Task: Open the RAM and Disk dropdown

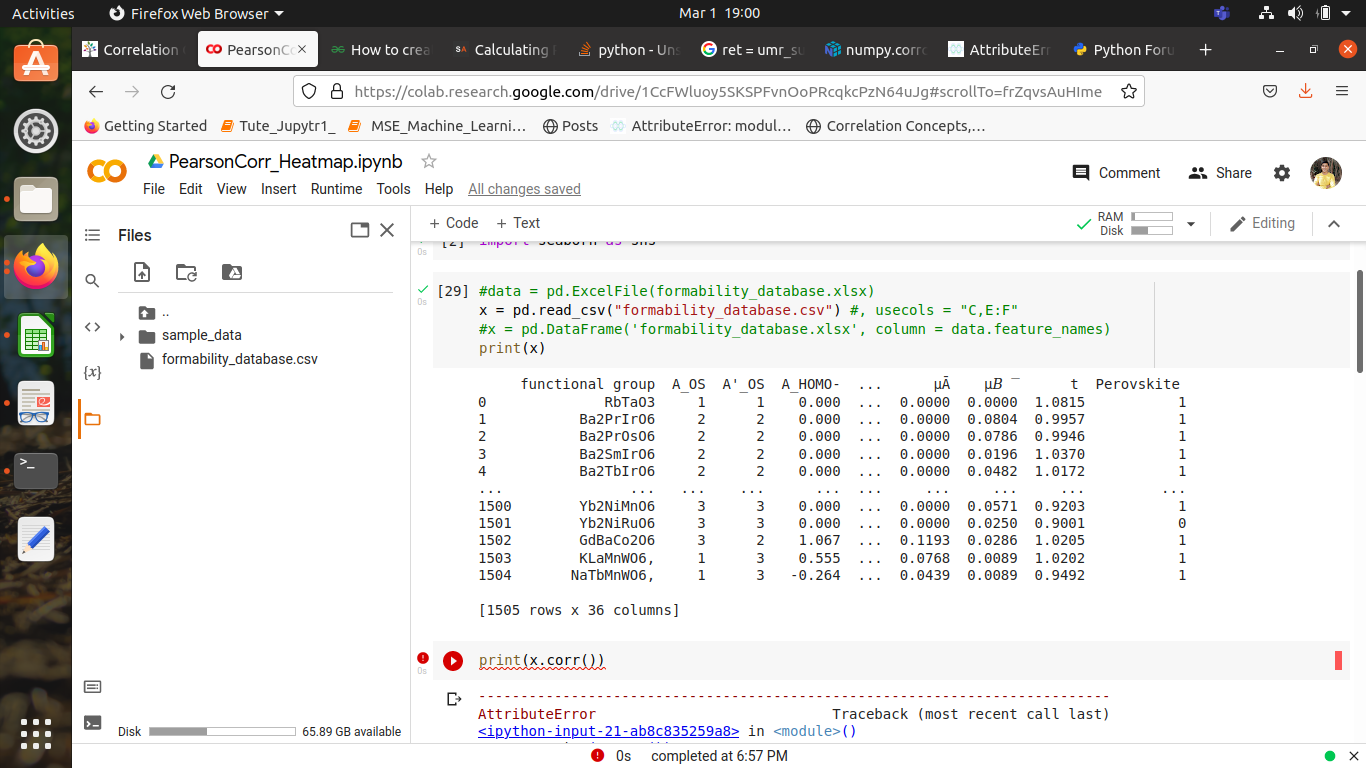Action: click(1190, 224)
